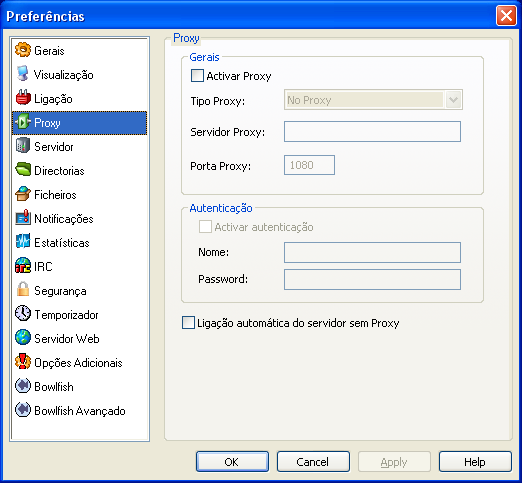Screen dimensions: 522x483
Task: Select the Estatísticas graph icon
Action: click(x=23, y=242)
